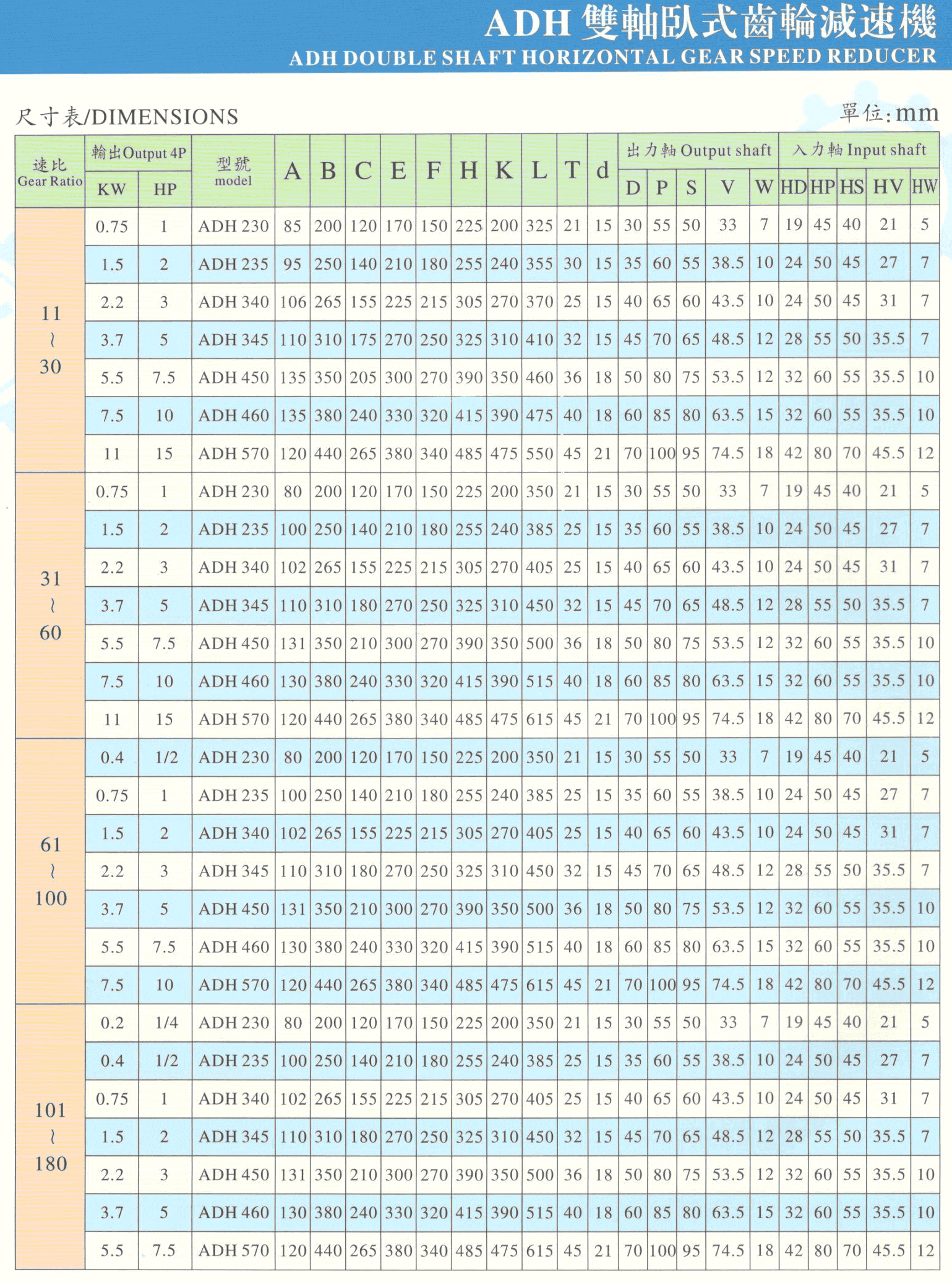Click ADH 340 in the 31~60 group
The image size is (952, 1282).
coord(233,567)
